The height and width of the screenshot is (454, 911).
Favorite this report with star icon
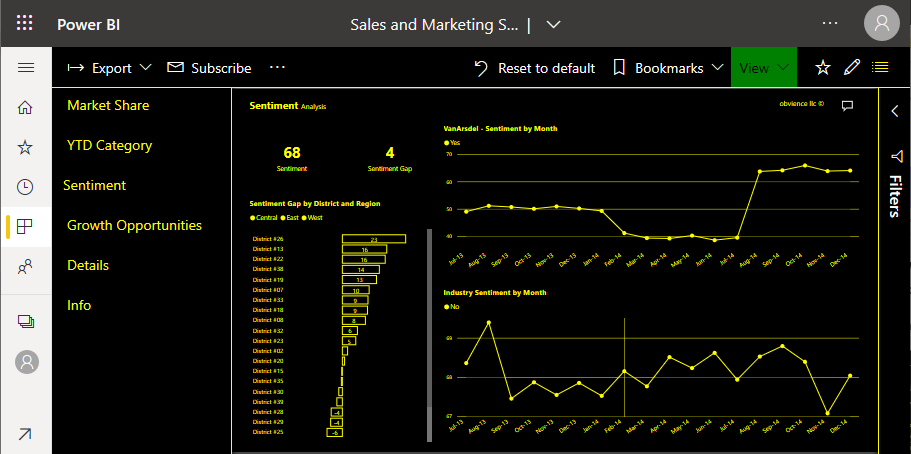click(823, 68)
